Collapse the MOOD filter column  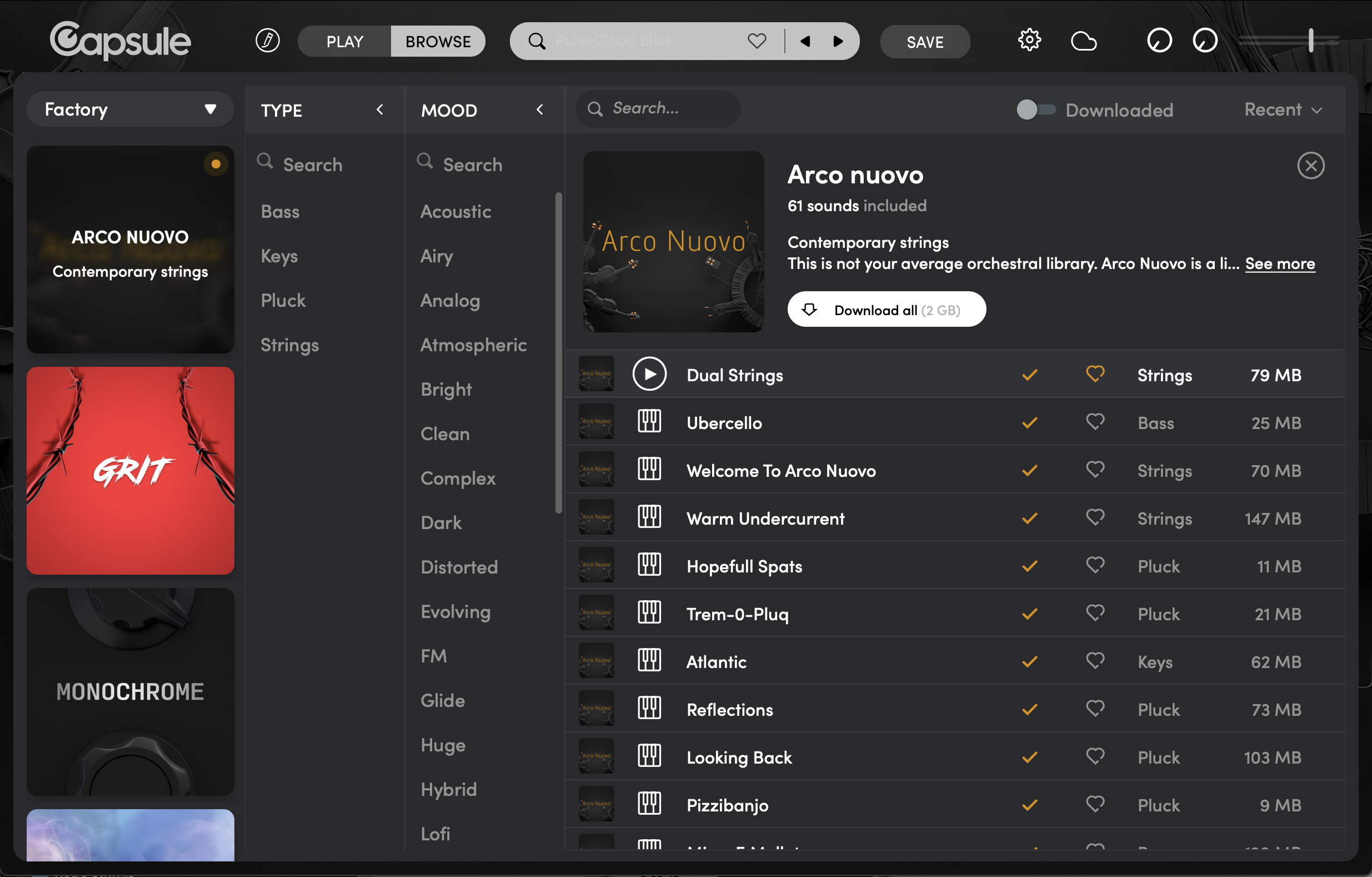(x=539, y=109)
